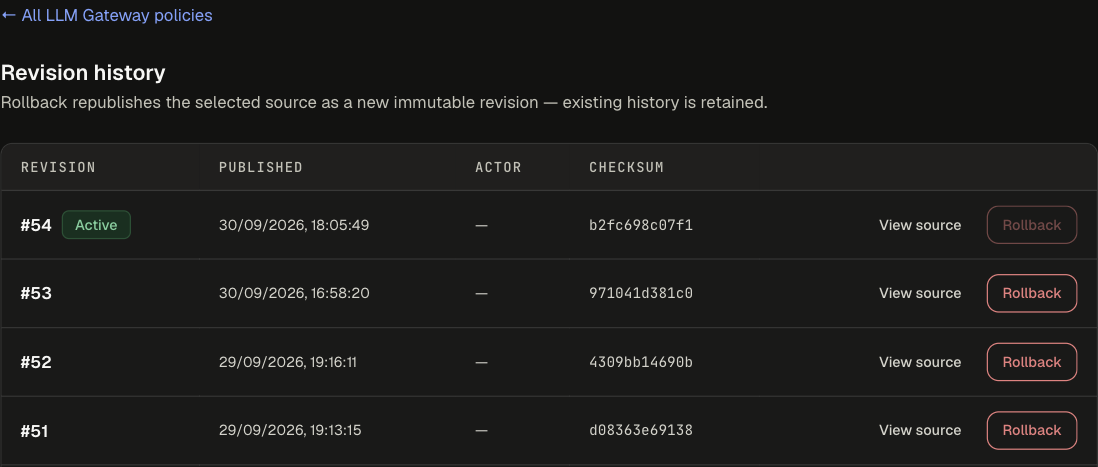The height and width of the screenshot is (467, 1098).
Task: Click the CHECKSUM column header
Action: pyautogui.click(x=626, y=167)
